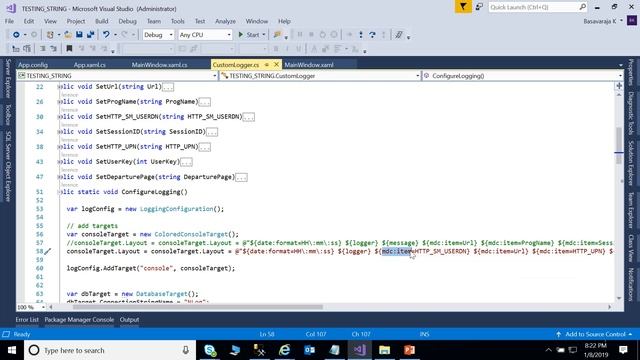Open a file with the folder icon
This screenshot has width=640, height=360.
click(68, 35)
